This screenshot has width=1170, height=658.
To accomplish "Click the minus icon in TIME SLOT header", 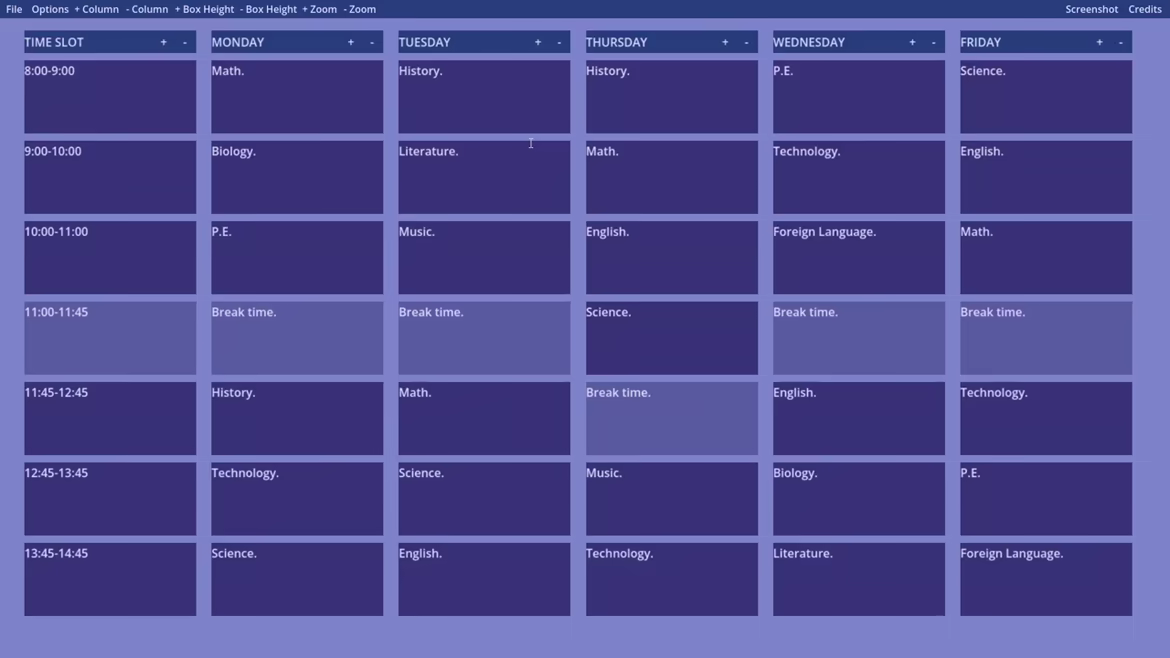I will (185, 43).
